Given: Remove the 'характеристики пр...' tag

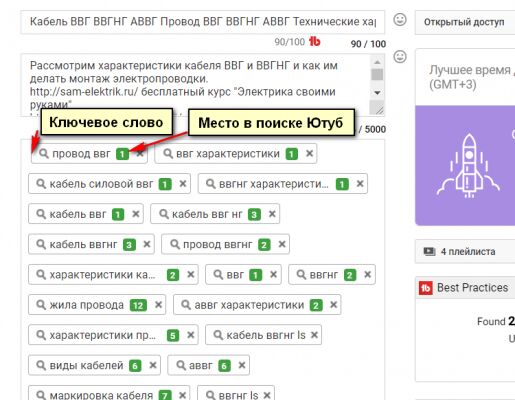Looking at the screenshot, I should pos(190,335).
